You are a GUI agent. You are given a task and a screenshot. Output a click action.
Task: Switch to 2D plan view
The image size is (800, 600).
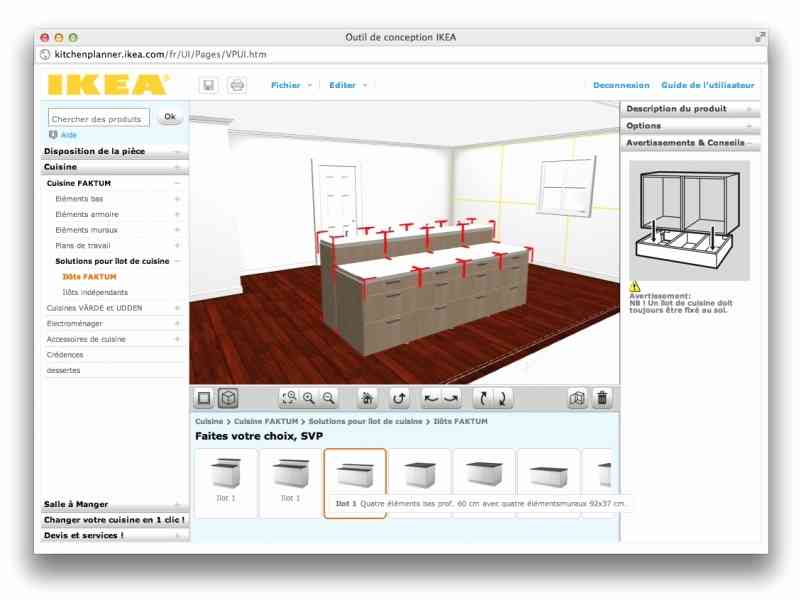[x=204, y=398]
